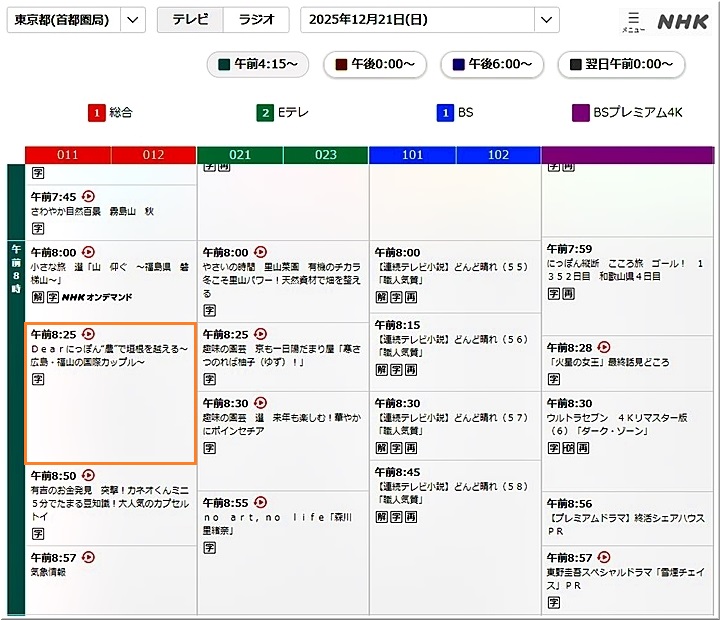The width and height of the screenshot is (720, 620).
Task: Switch to ラジオ mode
Action: coord(256,20)
